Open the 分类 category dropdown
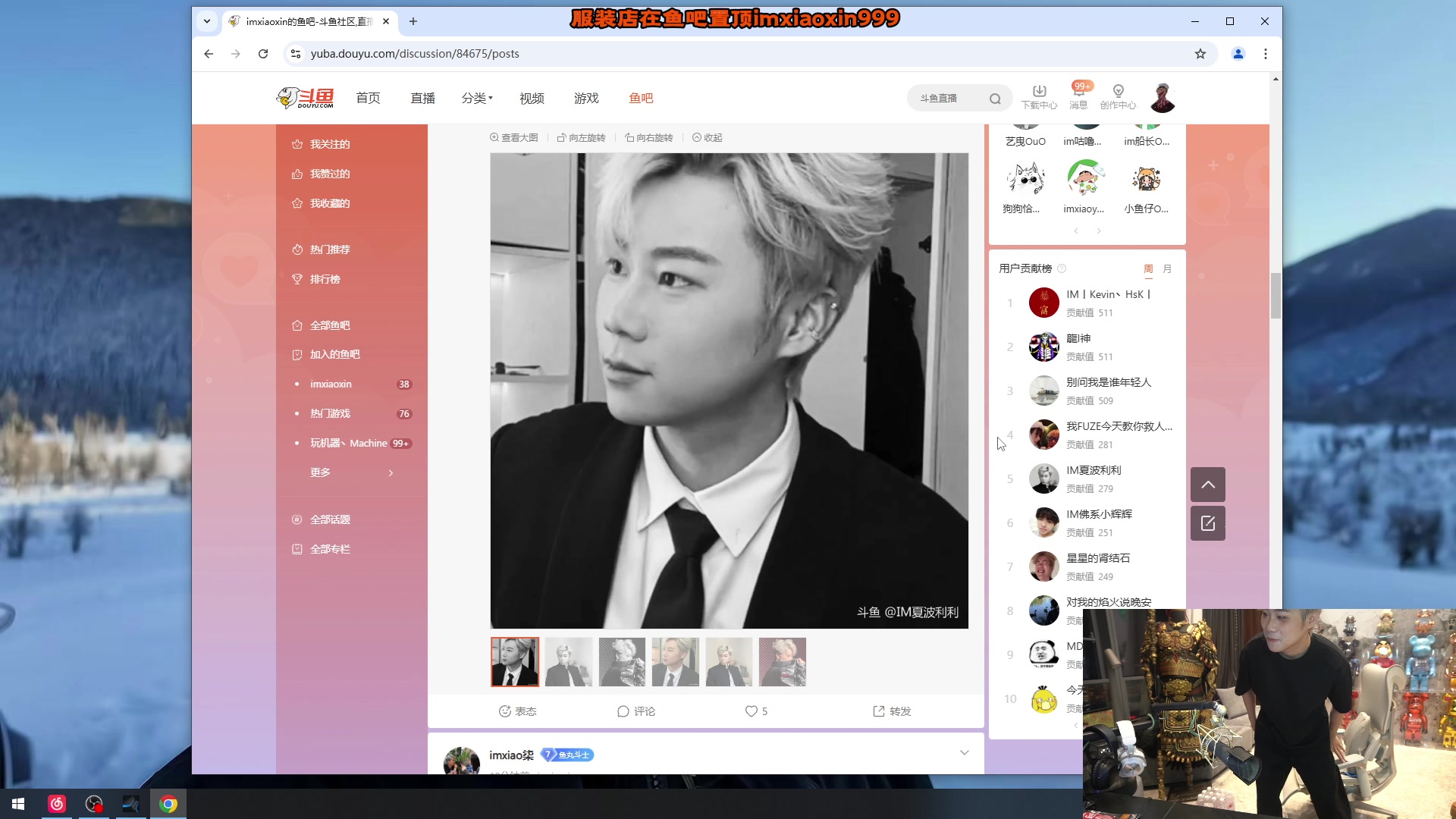 (x=477, y=98)
